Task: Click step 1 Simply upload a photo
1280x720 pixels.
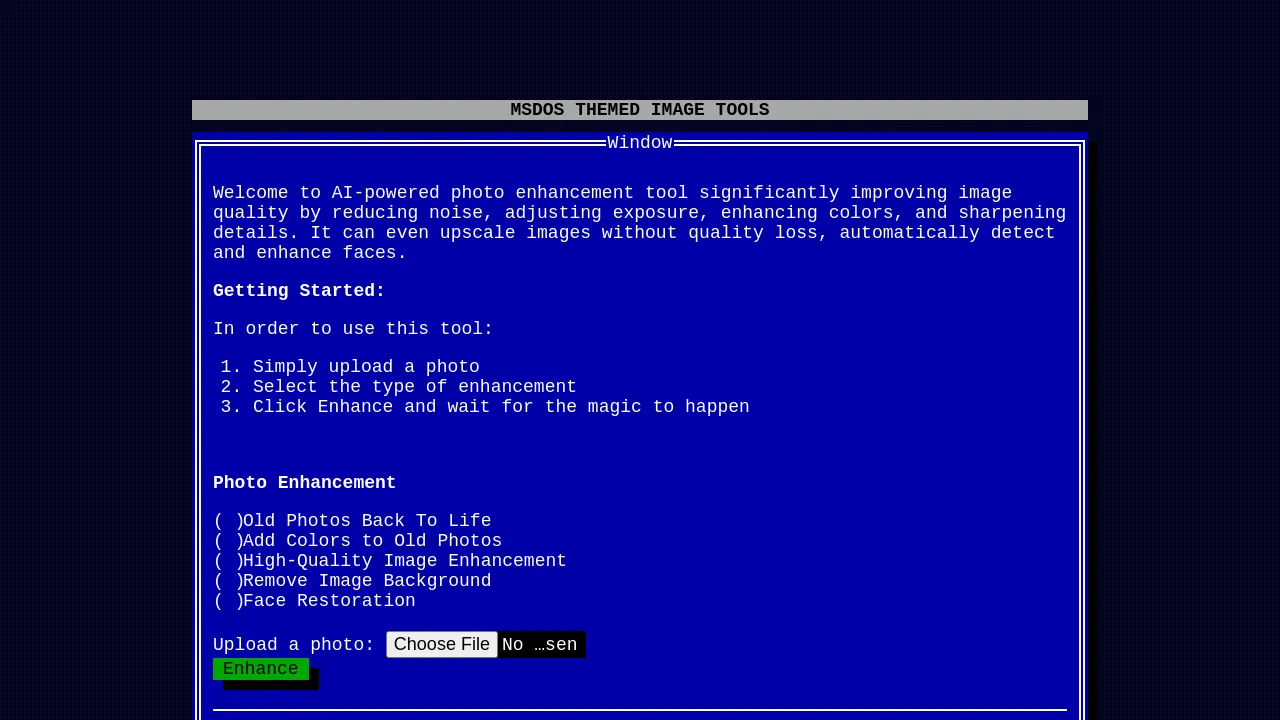Action: coord(366,366)
